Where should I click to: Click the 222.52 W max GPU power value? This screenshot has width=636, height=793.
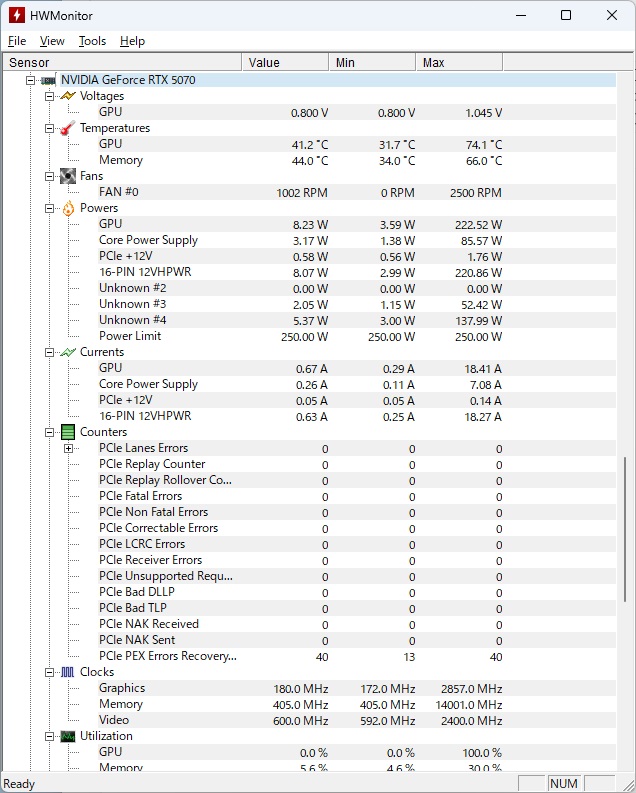pos(478,225)
